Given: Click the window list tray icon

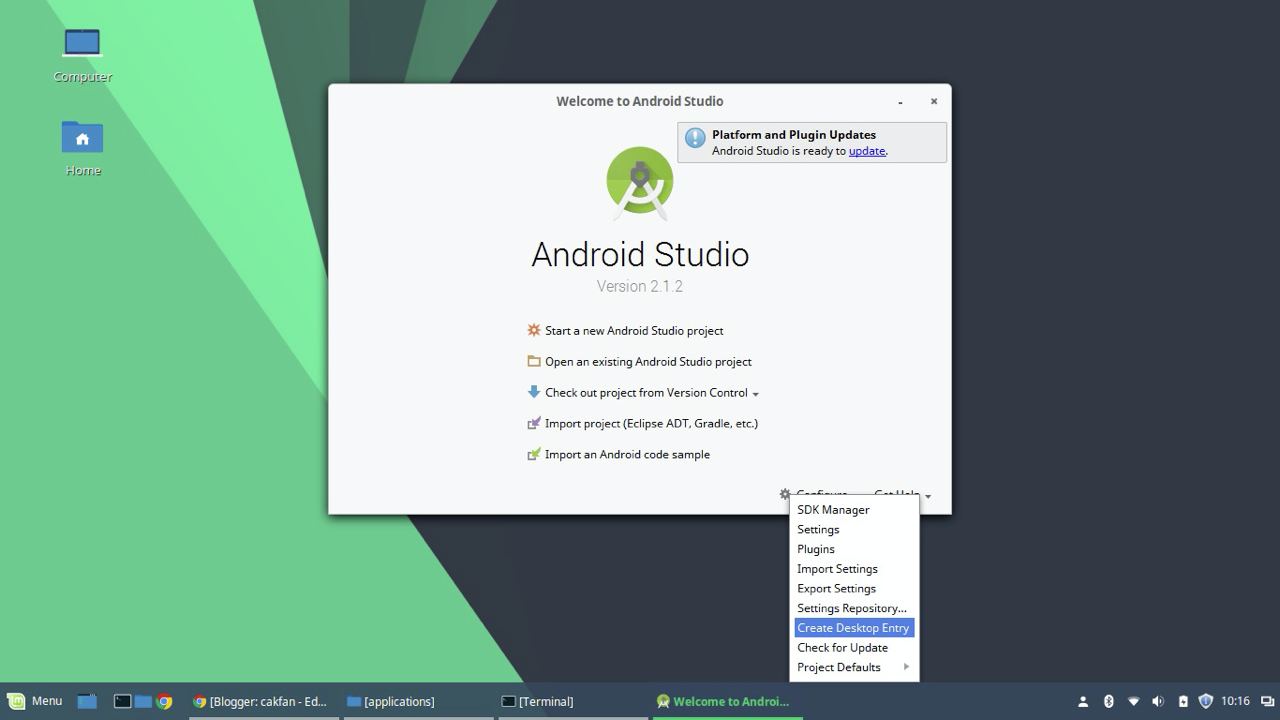Looking at the screenshot, I should [x=1267, y=701].
